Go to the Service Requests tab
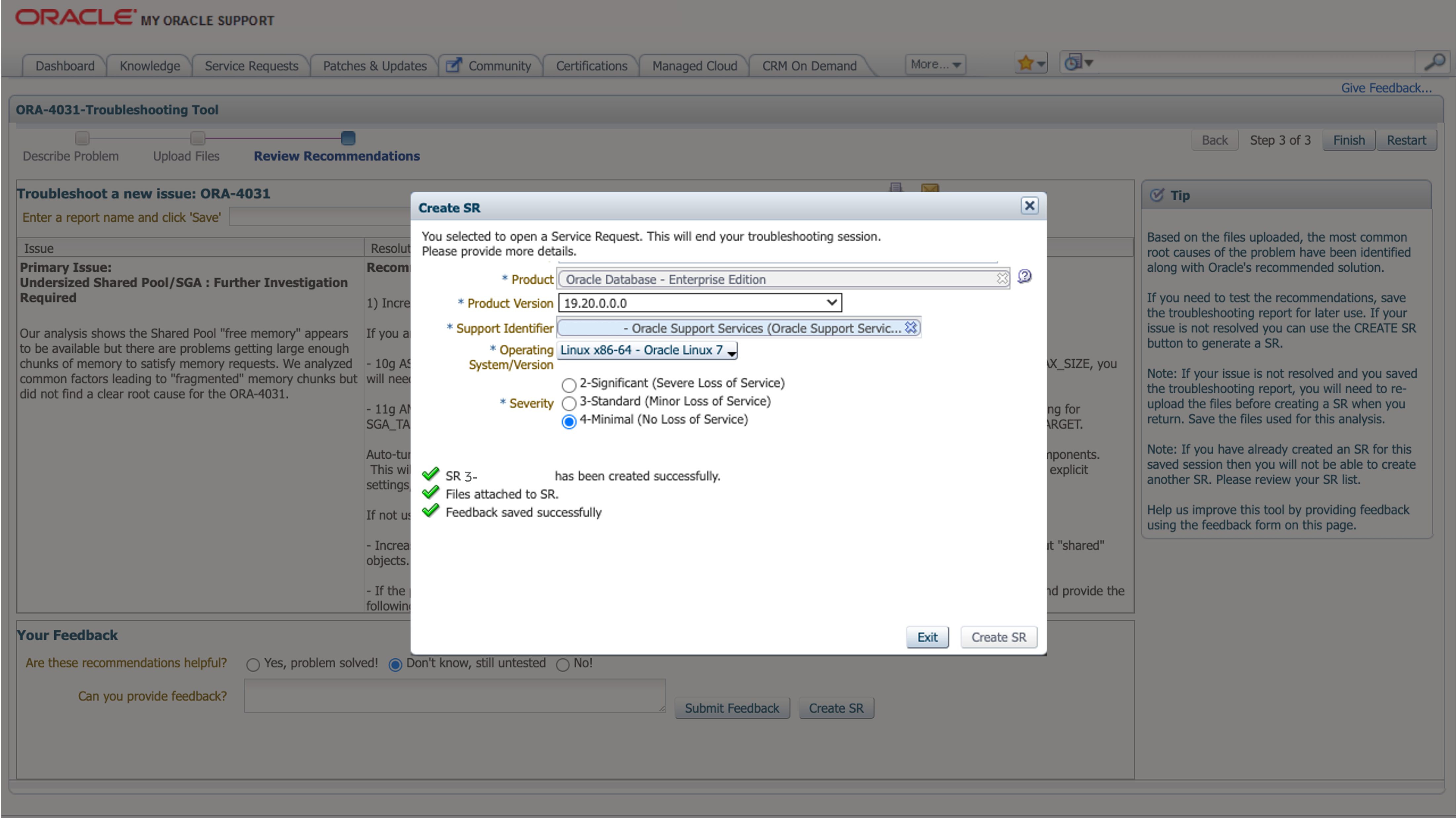This screenshot has width=1456, height=818. coord(251,66)
